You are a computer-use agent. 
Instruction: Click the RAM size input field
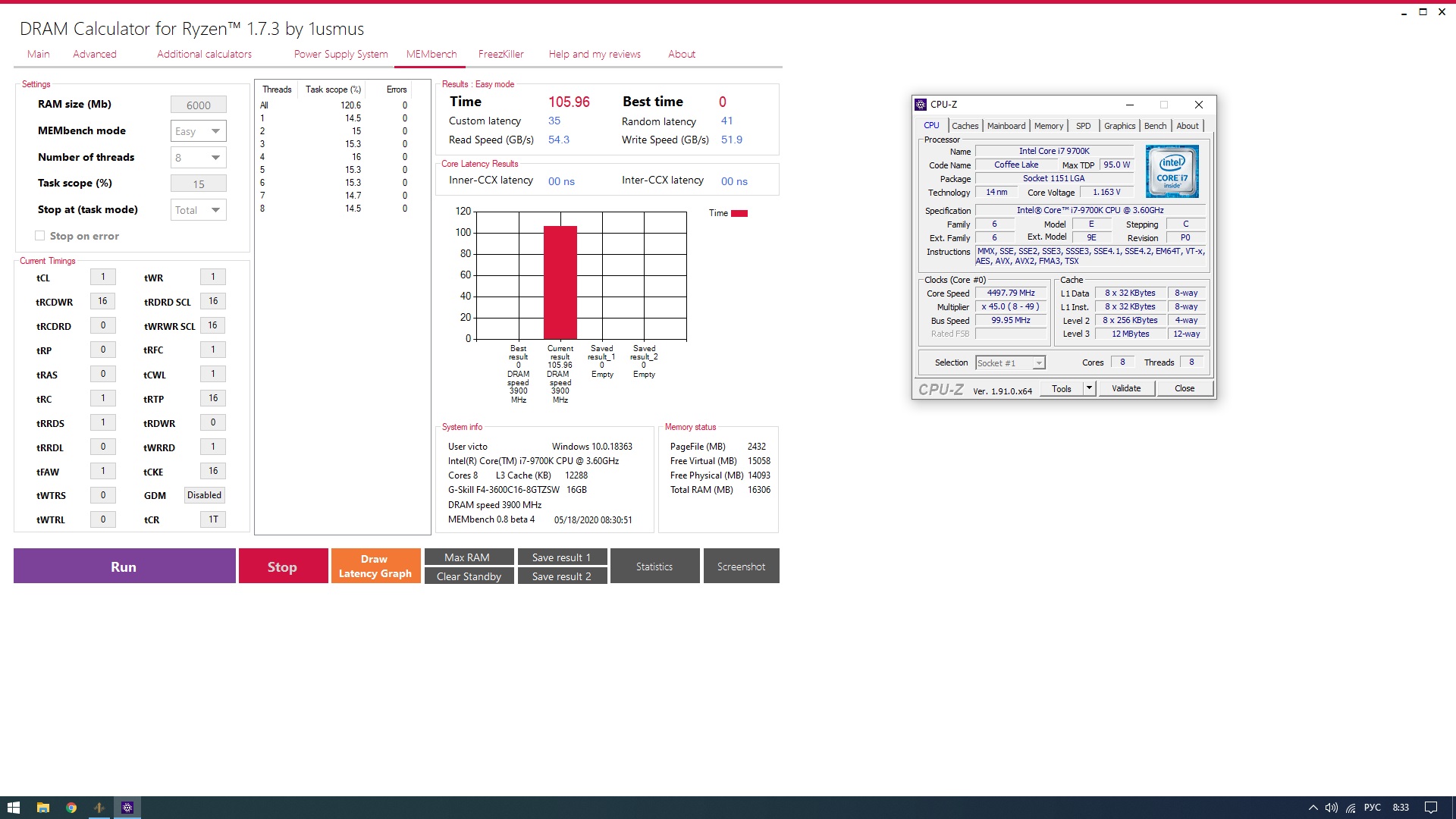tap(198, 105)
